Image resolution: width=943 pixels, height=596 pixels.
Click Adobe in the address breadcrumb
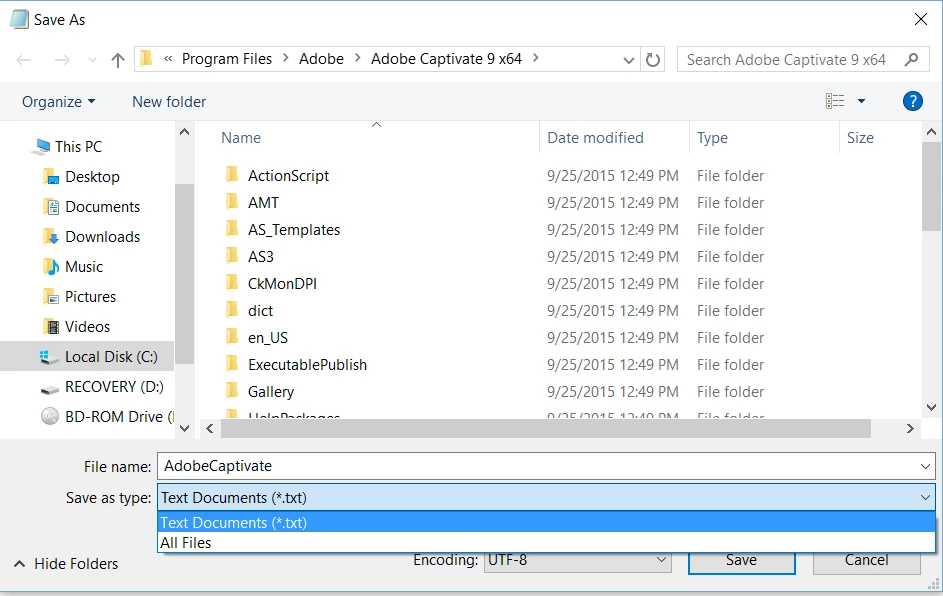pyautogui.click(x=321, y=59)
